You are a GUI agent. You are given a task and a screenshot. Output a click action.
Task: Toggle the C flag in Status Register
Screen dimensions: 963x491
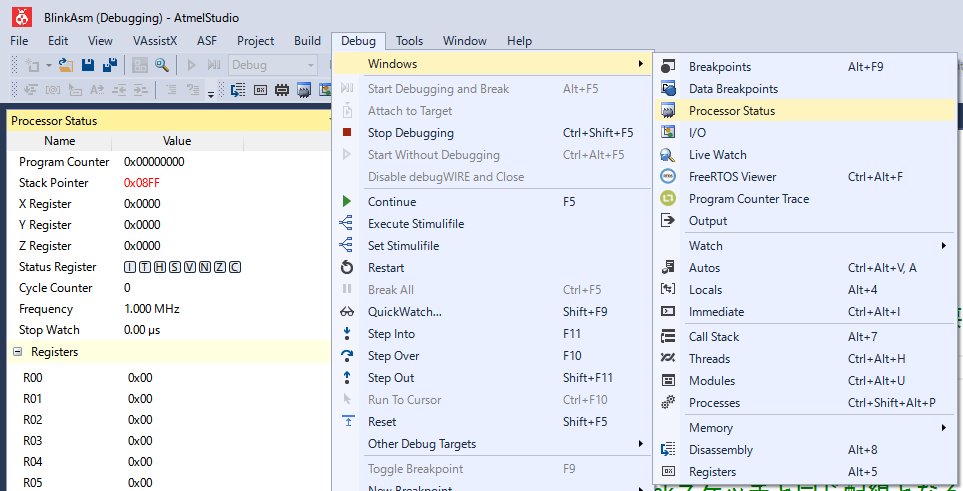point(235,267)
